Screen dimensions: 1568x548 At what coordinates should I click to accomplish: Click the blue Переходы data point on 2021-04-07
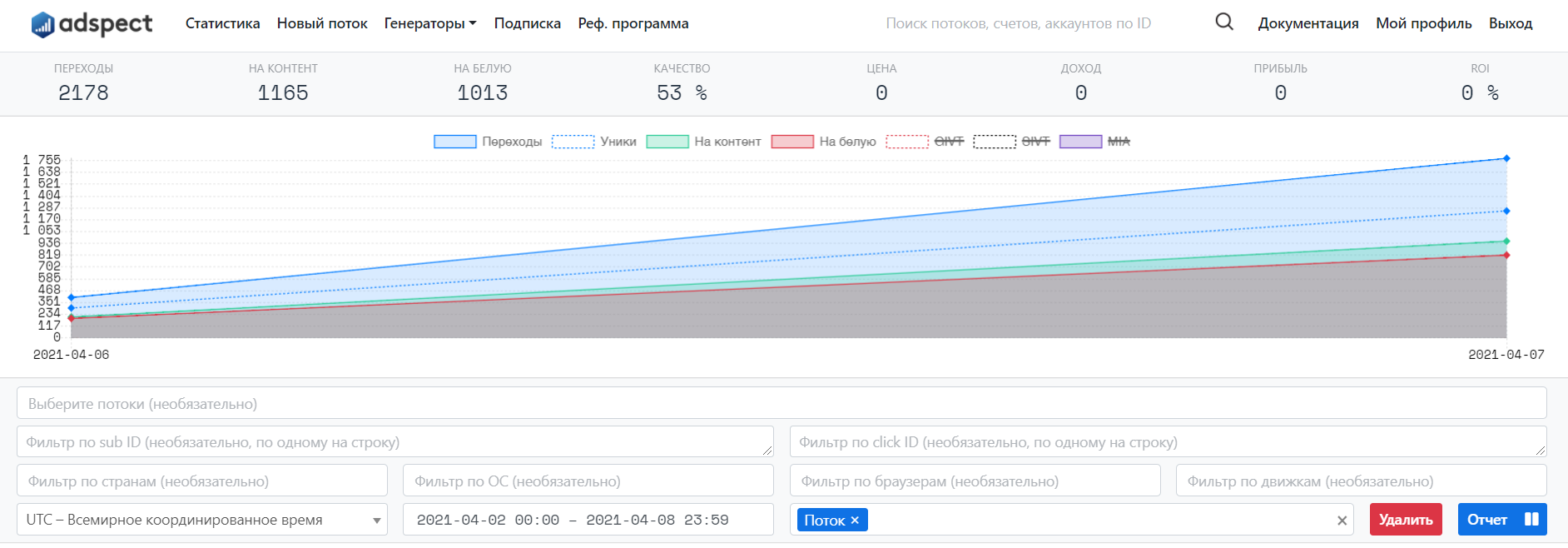click(x=1506, y=158)
